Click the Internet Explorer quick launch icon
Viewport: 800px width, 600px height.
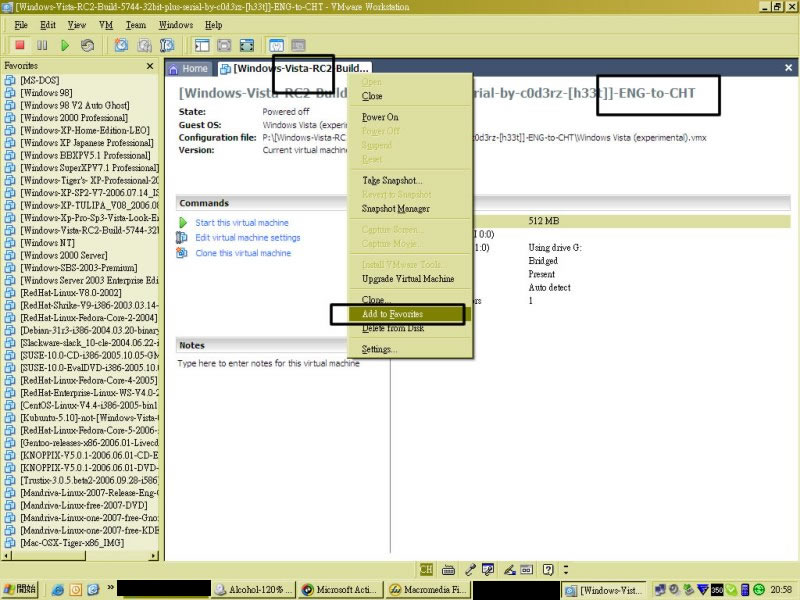(x=58, y=590)
